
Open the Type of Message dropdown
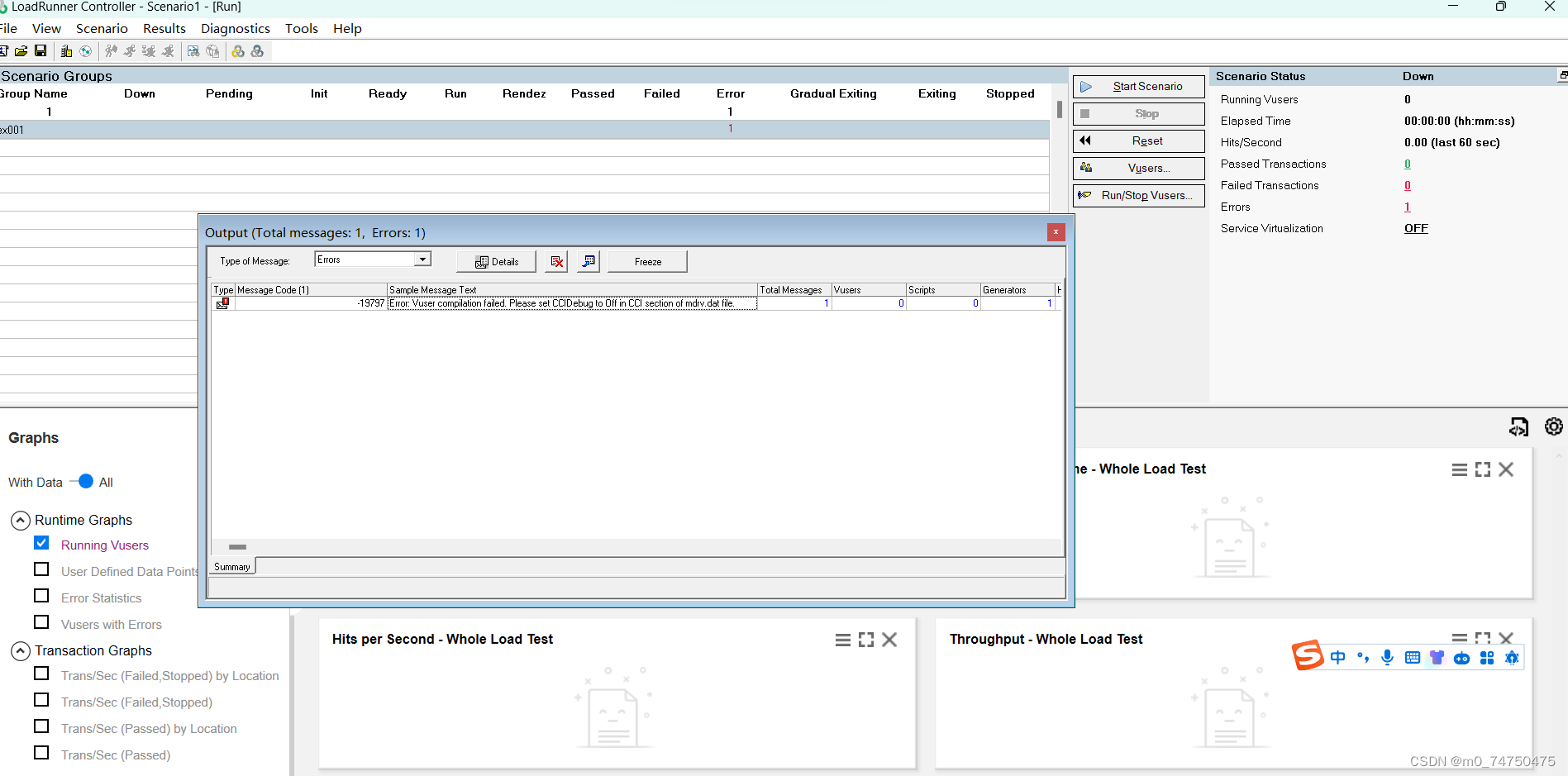pos(422,259)
